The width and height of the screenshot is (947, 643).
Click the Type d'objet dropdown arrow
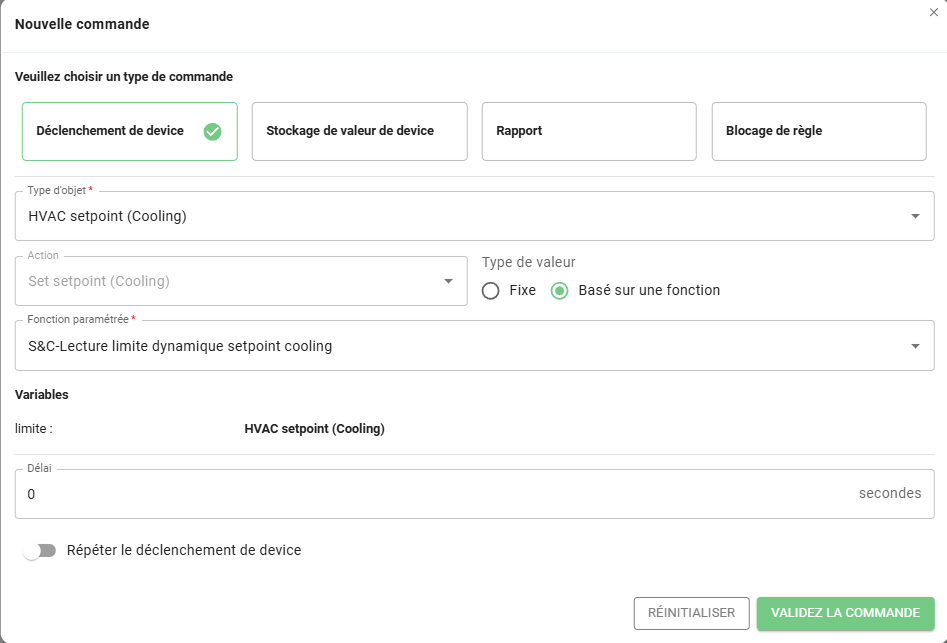click(x=915, y=216)
